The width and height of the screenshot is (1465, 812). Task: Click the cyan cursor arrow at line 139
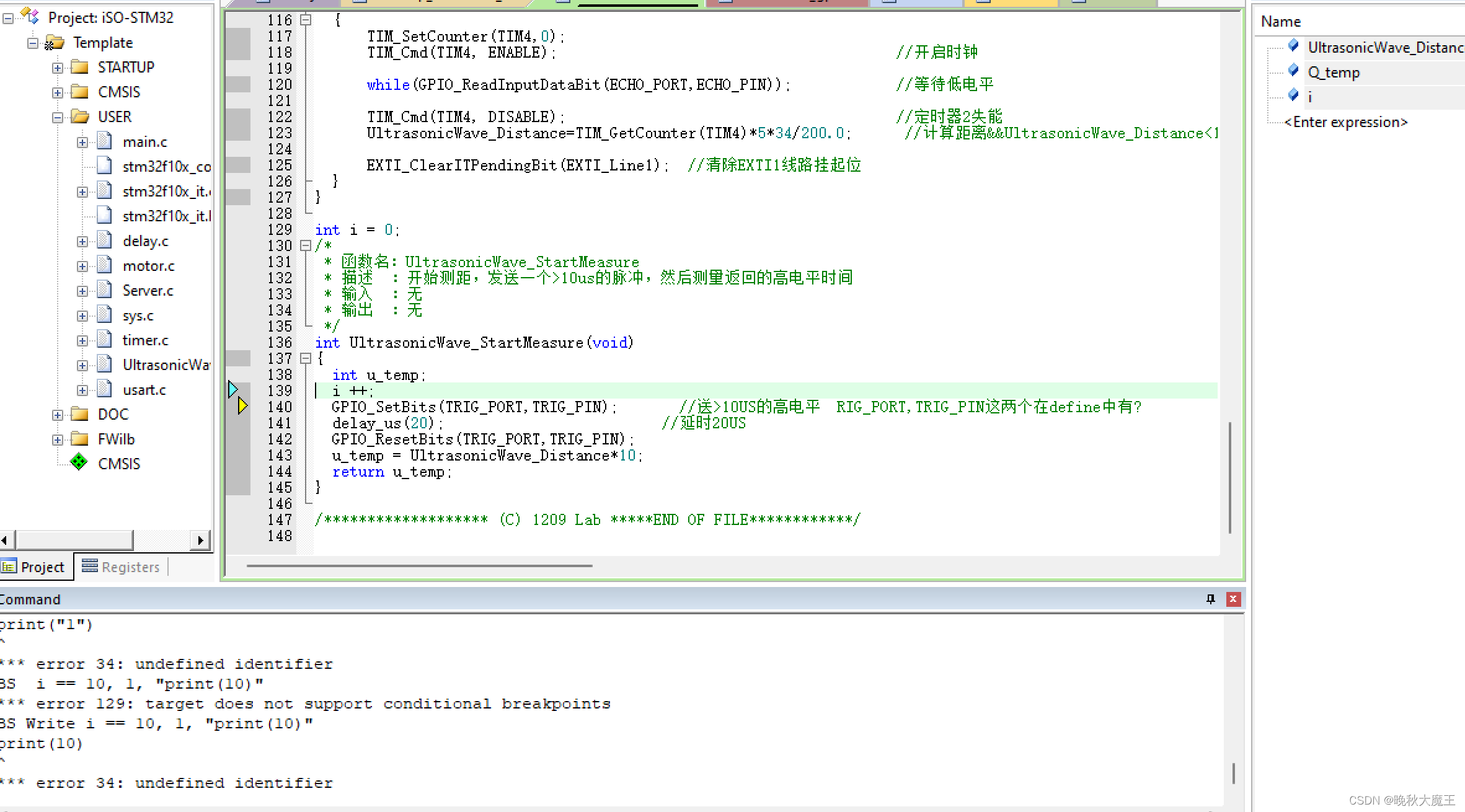(x=233, y=389)
